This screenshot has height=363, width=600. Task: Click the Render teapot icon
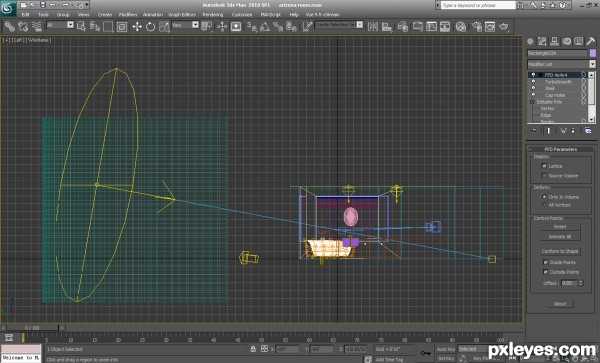[x=504, y=26]
